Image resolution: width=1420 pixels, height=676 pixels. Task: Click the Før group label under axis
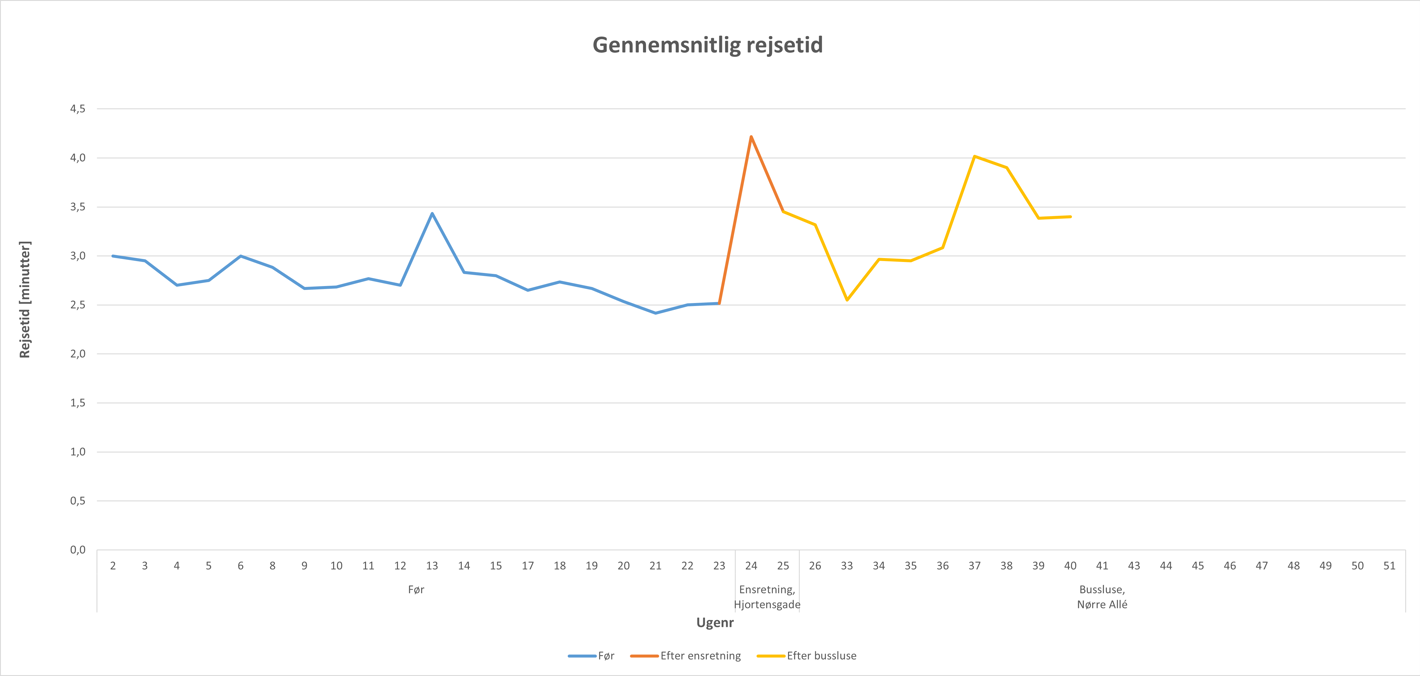416,590
